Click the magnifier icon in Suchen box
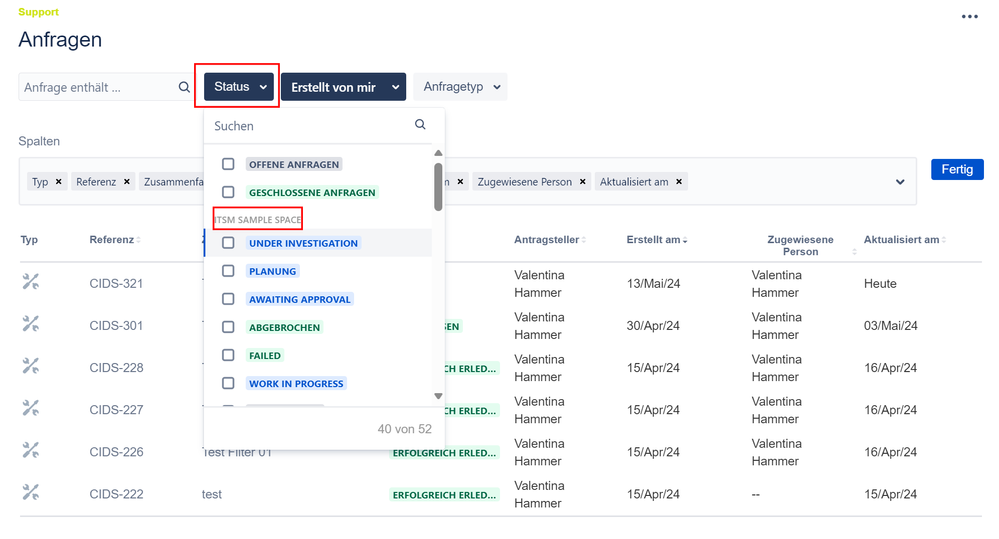 pyautogui.click(x=420, y=125)
